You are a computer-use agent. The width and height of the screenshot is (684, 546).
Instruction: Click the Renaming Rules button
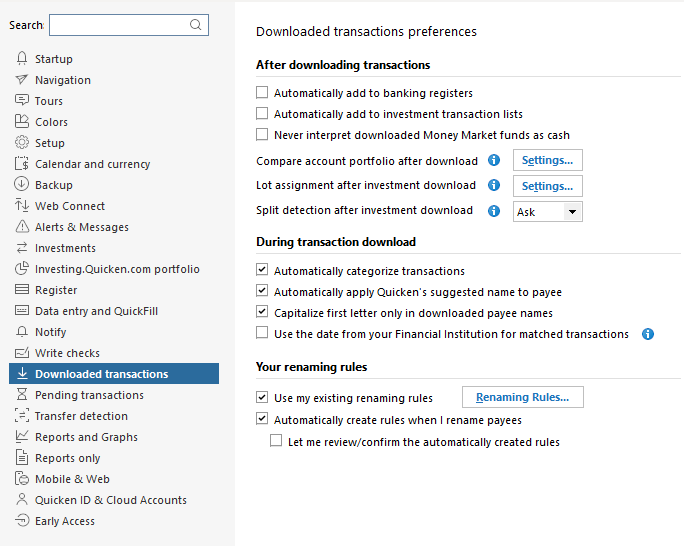[x=522, y=398]
